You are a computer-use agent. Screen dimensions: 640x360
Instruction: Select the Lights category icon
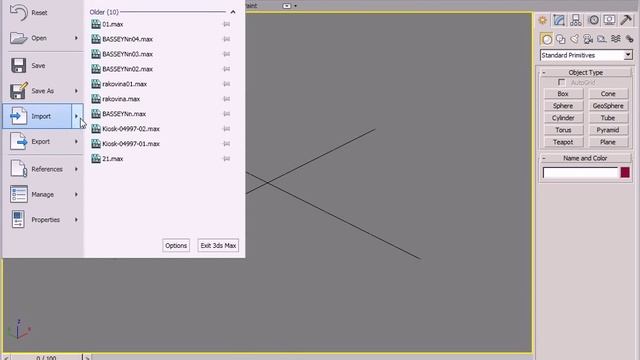(575, 39)
